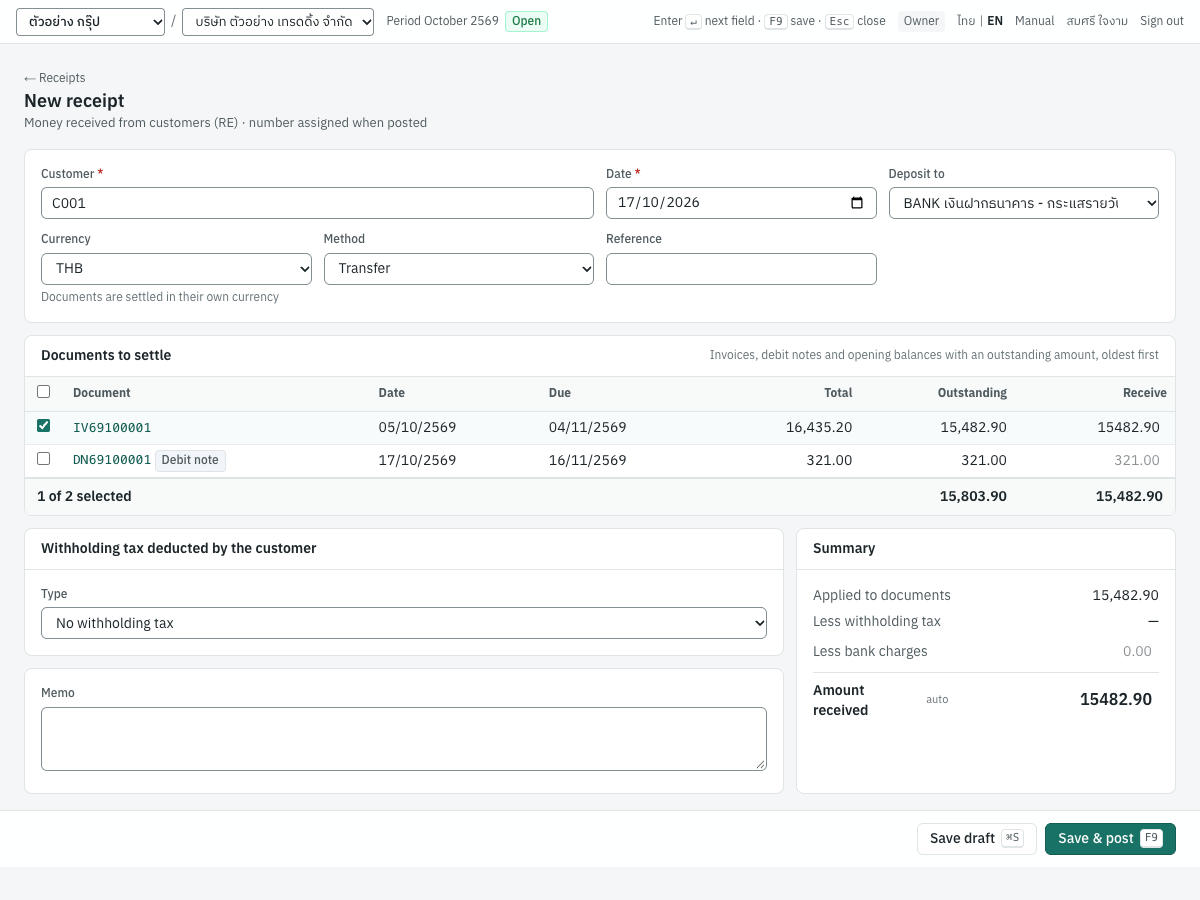Click document number DN69100001
Screen dimensions: 1200x900
(112, 461)
